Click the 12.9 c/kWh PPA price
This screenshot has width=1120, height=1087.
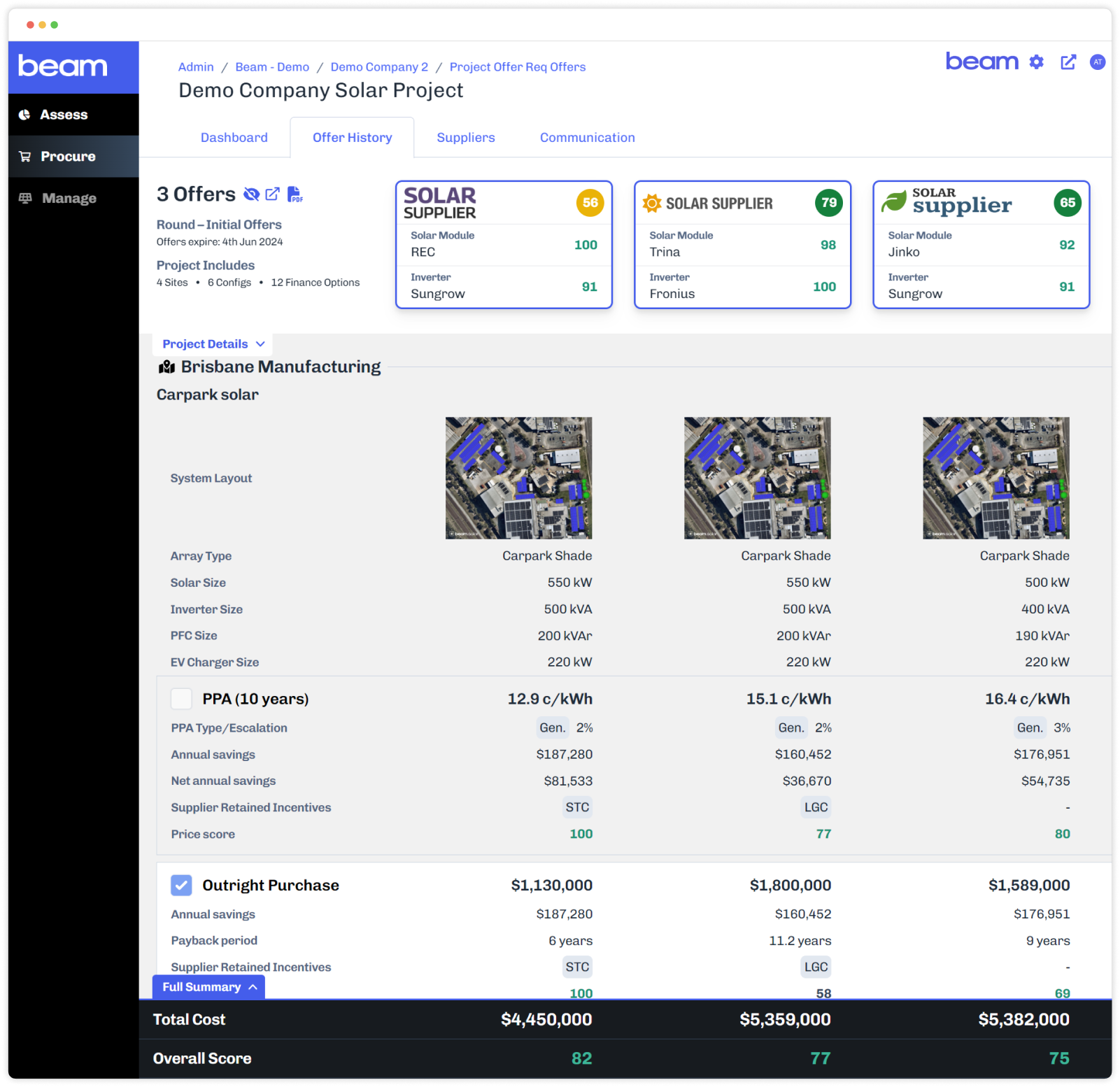(550, 699)
